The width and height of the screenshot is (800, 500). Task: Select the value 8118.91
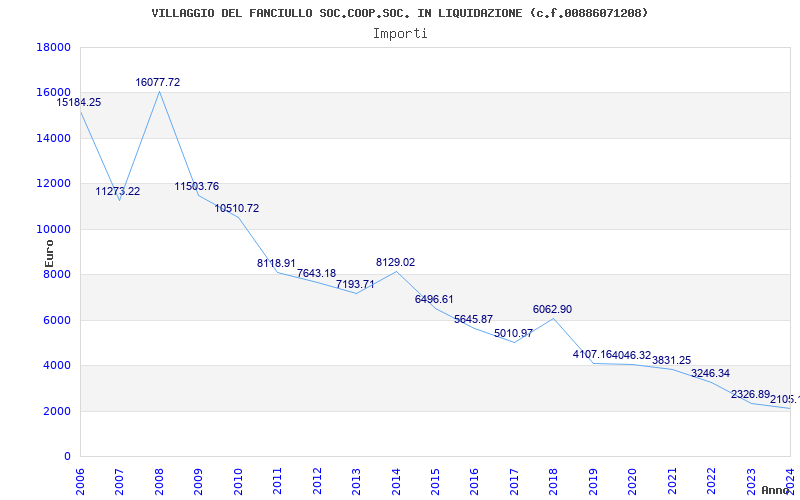(x=276, y=264)
